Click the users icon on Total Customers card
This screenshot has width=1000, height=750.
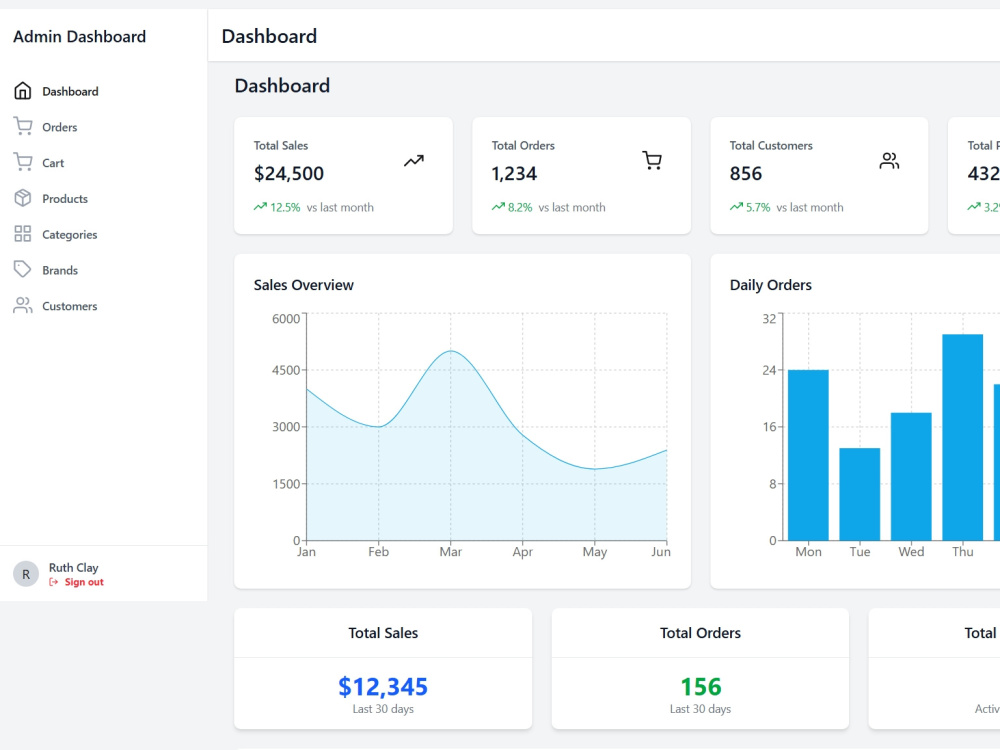889,161
